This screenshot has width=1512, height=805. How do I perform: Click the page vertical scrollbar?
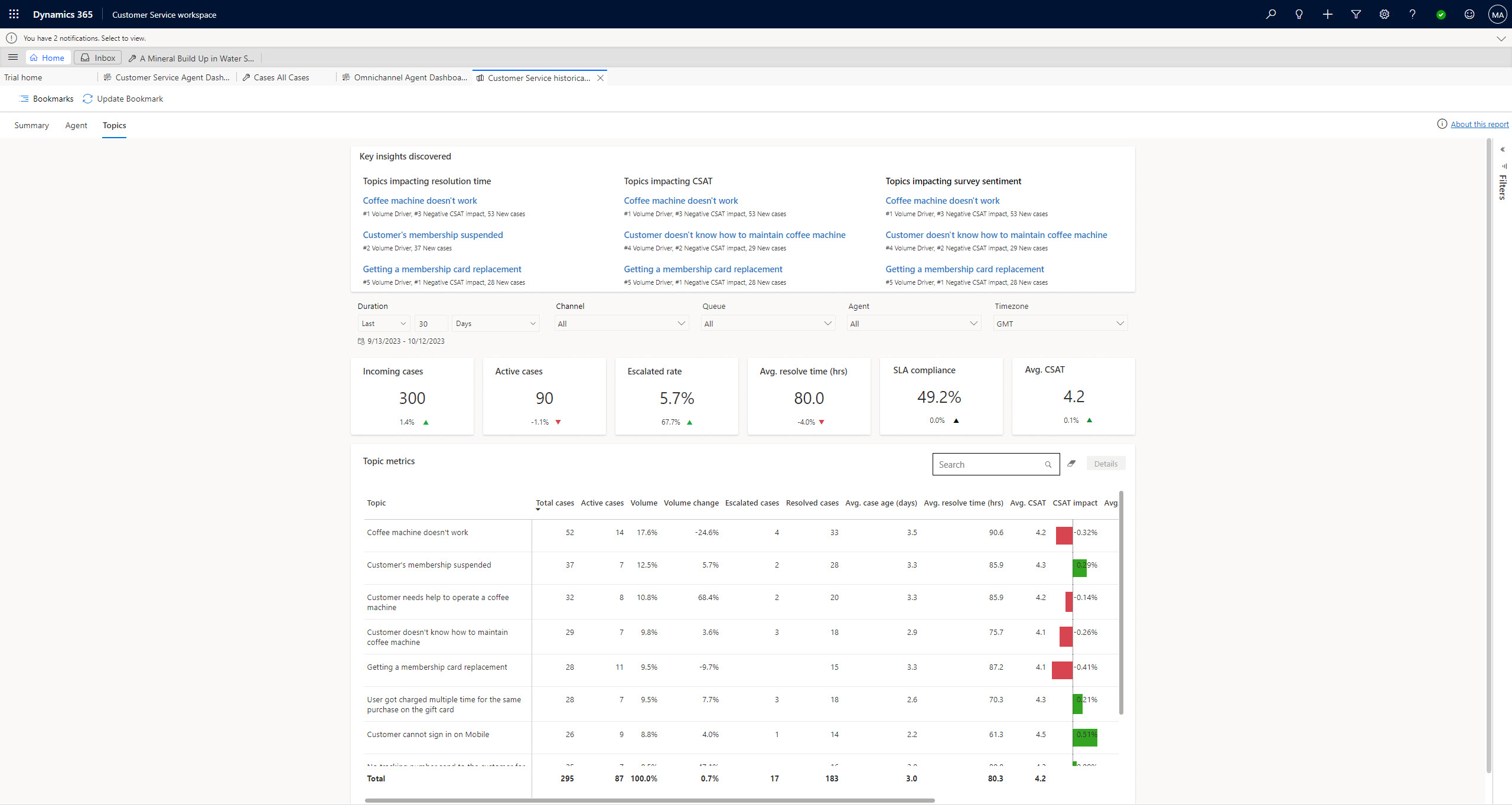(1488, 455)
